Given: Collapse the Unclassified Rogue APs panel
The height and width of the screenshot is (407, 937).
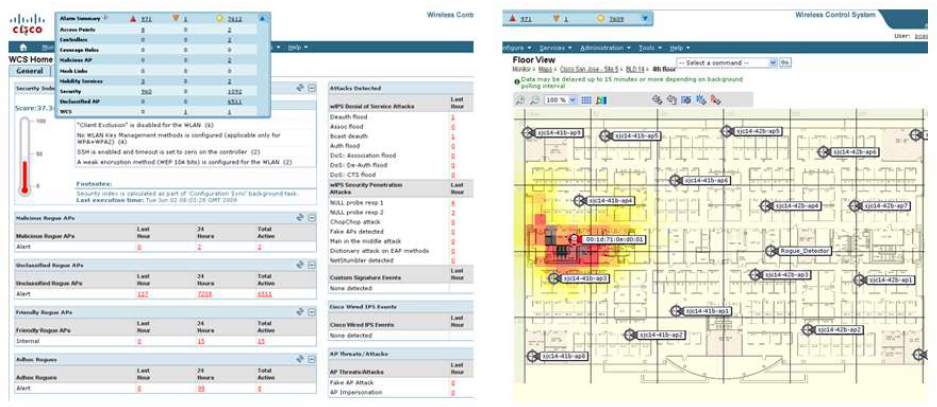Looking at the screenshot, I should click(311, 264).
